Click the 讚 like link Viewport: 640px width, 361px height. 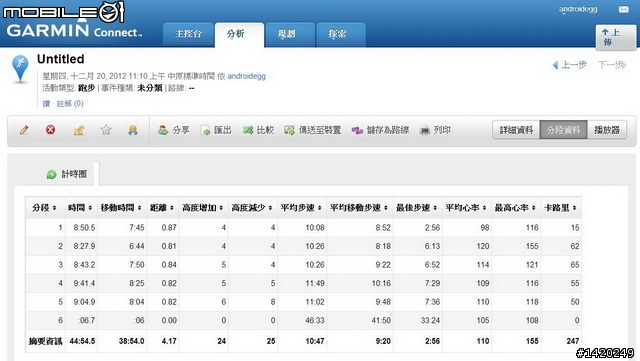coord(46,104)
